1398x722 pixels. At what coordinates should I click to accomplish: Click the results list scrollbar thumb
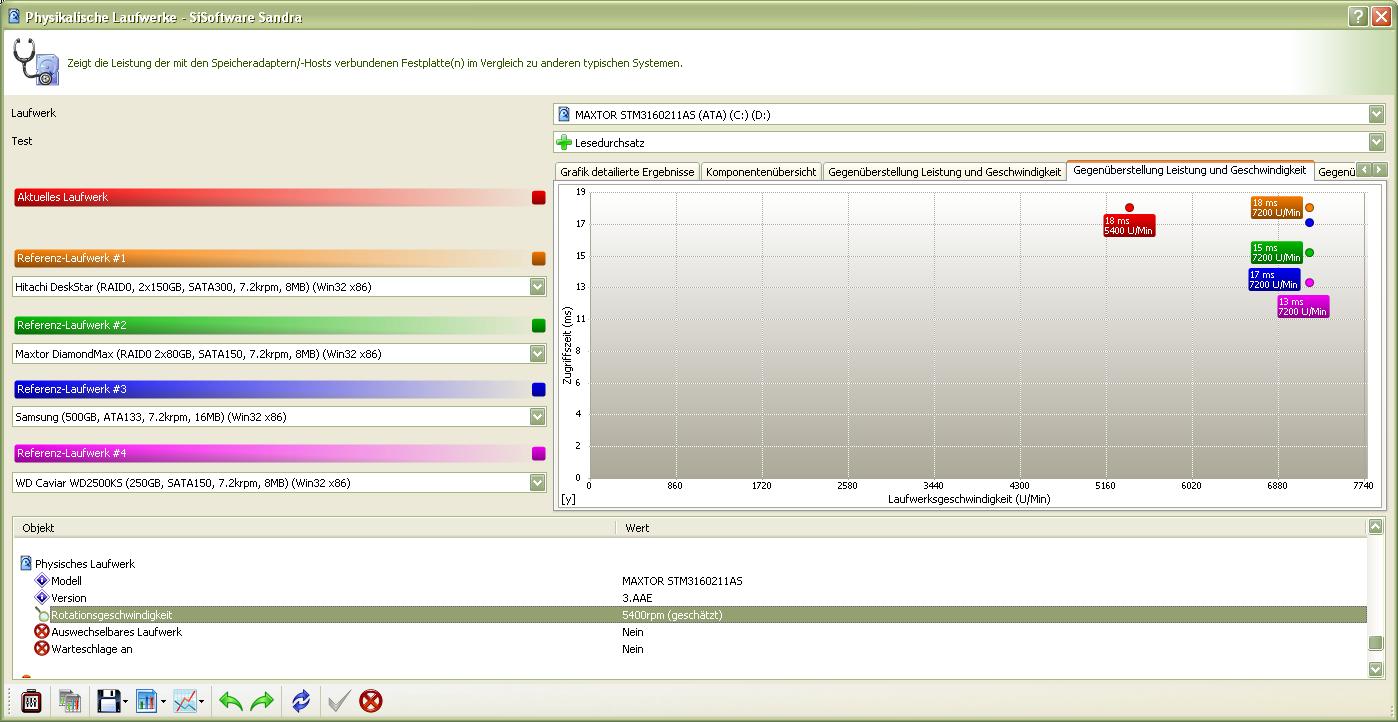coord(1376,642)
